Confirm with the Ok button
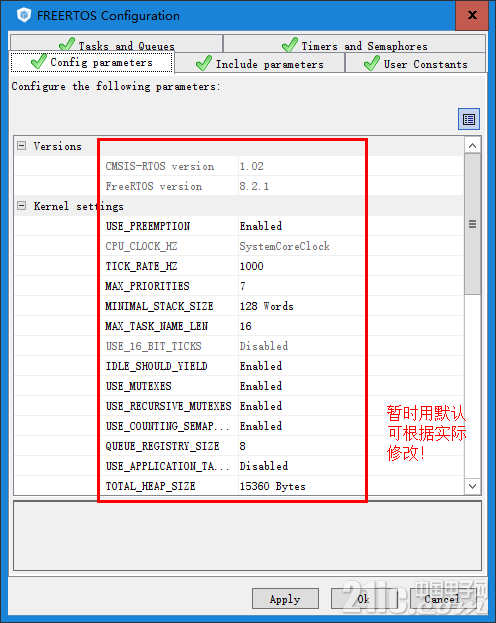This screenshot has height=623, width=496. click(x=364, y=599)
